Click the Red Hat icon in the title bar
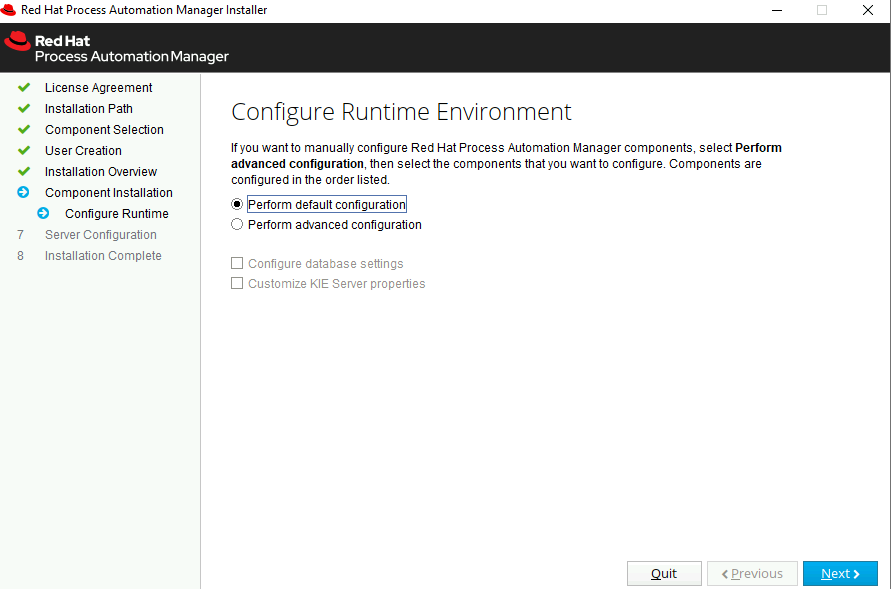The image size is (892, 589). pos(8,10)
